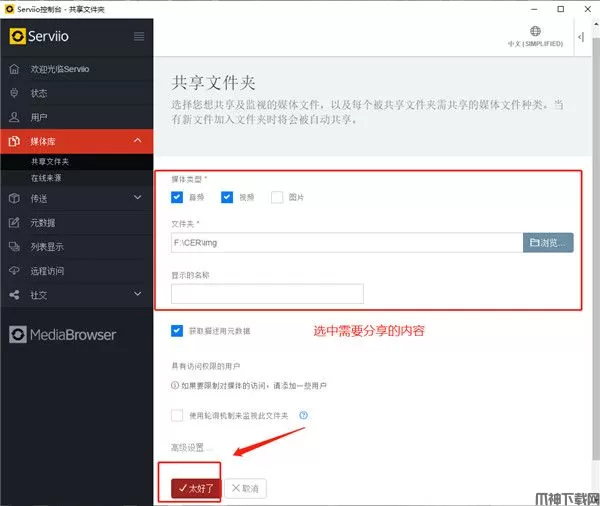
Task: Click the vertical scrollbar on the right
Action: click(x=596, y=249)
